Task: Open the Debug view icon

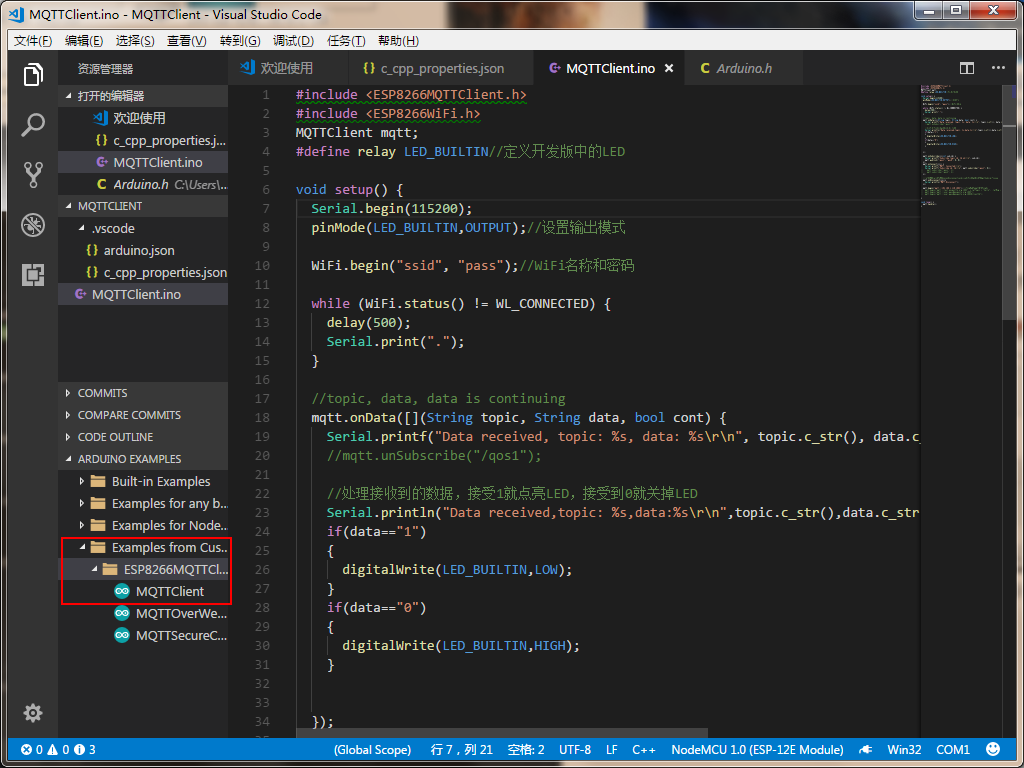Action: click(x=33, y=225)
